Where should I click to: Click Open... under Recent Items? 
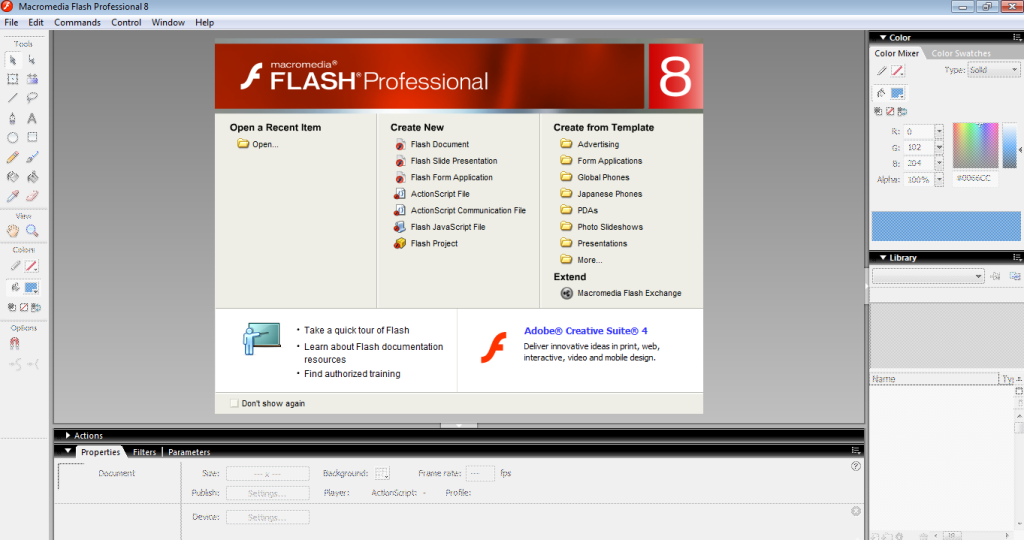(258, 144)
